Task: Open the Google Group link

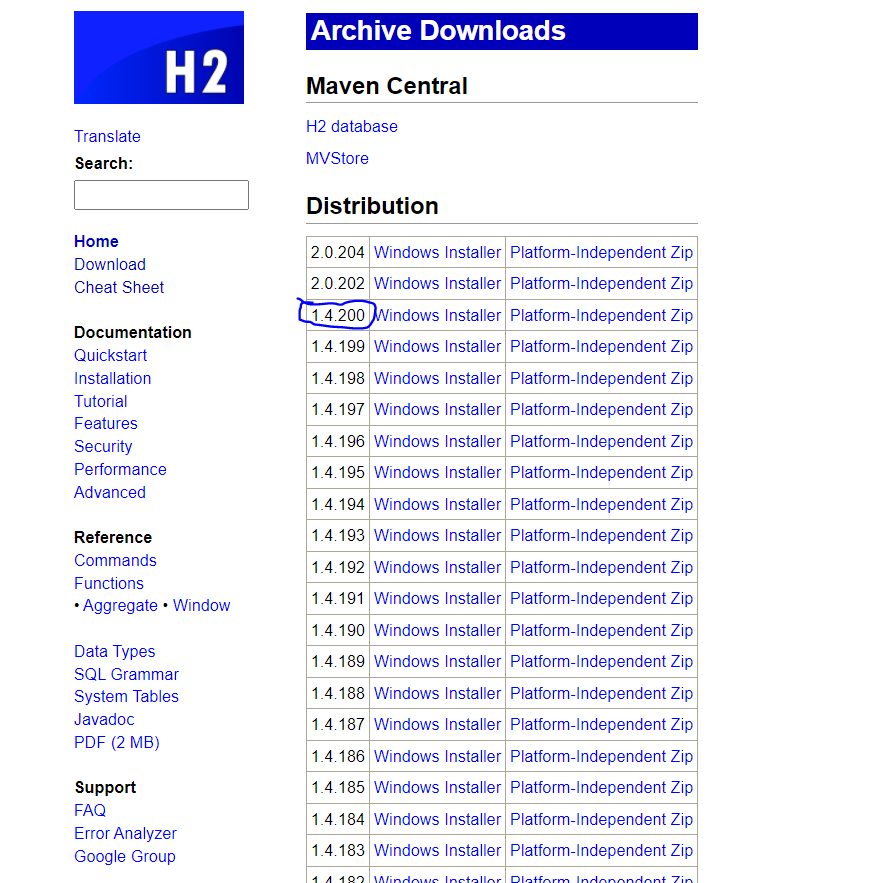Action: 125,856
